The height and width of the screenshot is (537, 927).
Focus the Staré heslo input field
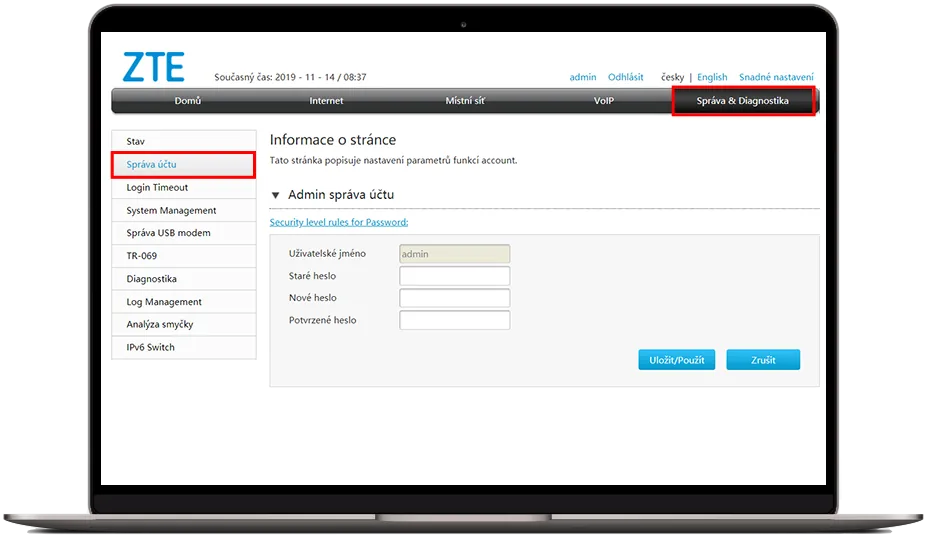click(x=454, y=276)
